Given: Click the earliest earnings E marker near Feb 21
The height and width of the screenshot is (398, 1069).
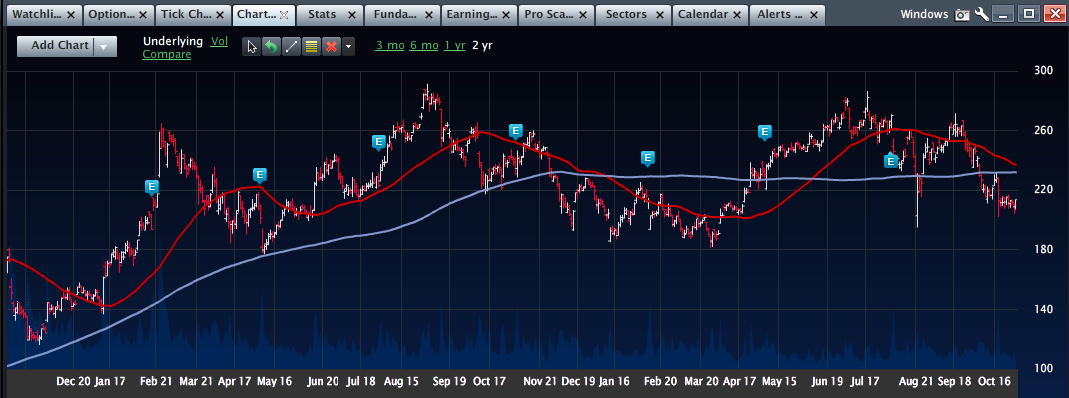Looking at the screenshot, I should tap(152, 187).
